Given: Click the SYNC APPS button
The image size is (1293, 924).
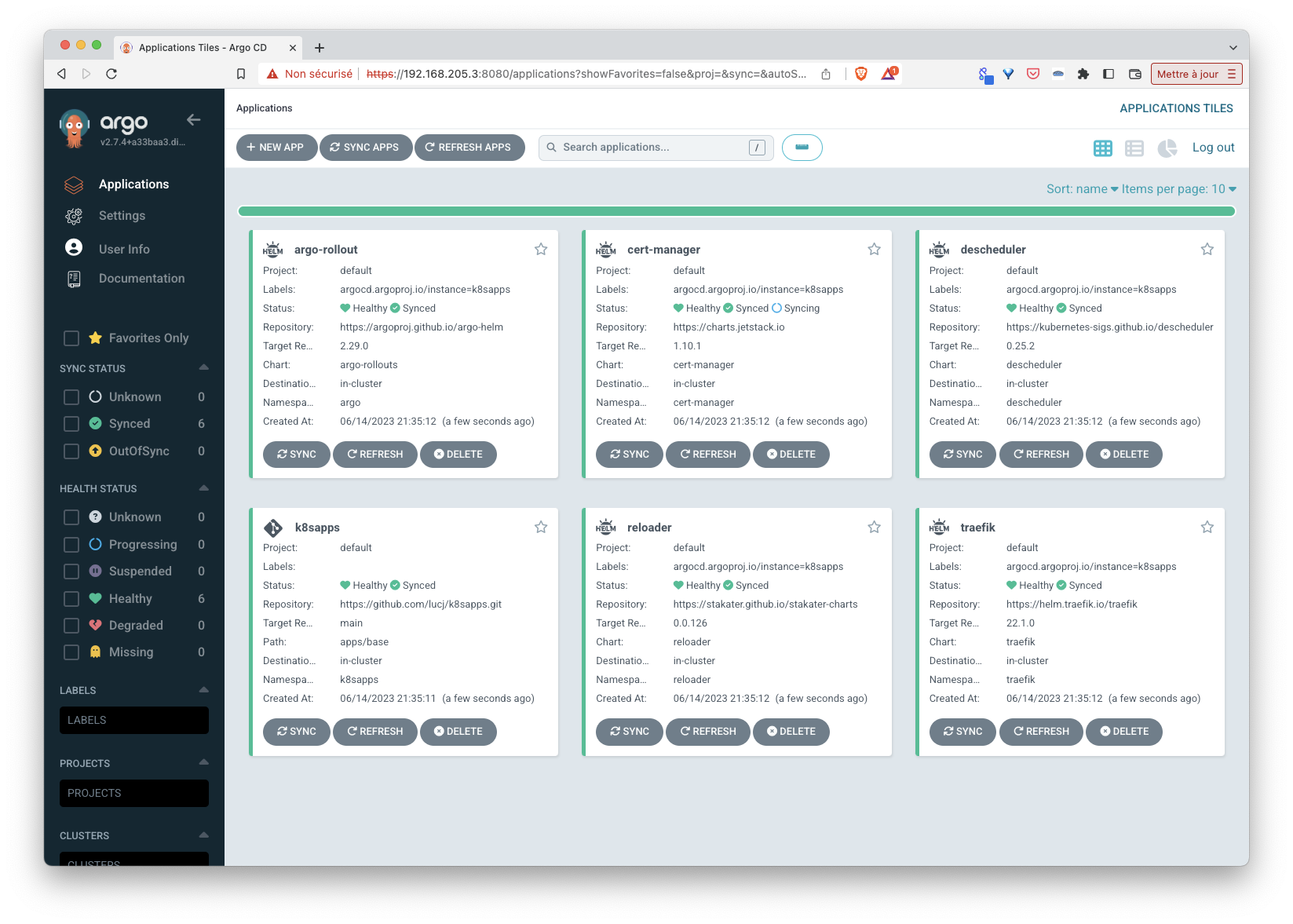Looking at the screenshot, I should (x=366, y=148).
